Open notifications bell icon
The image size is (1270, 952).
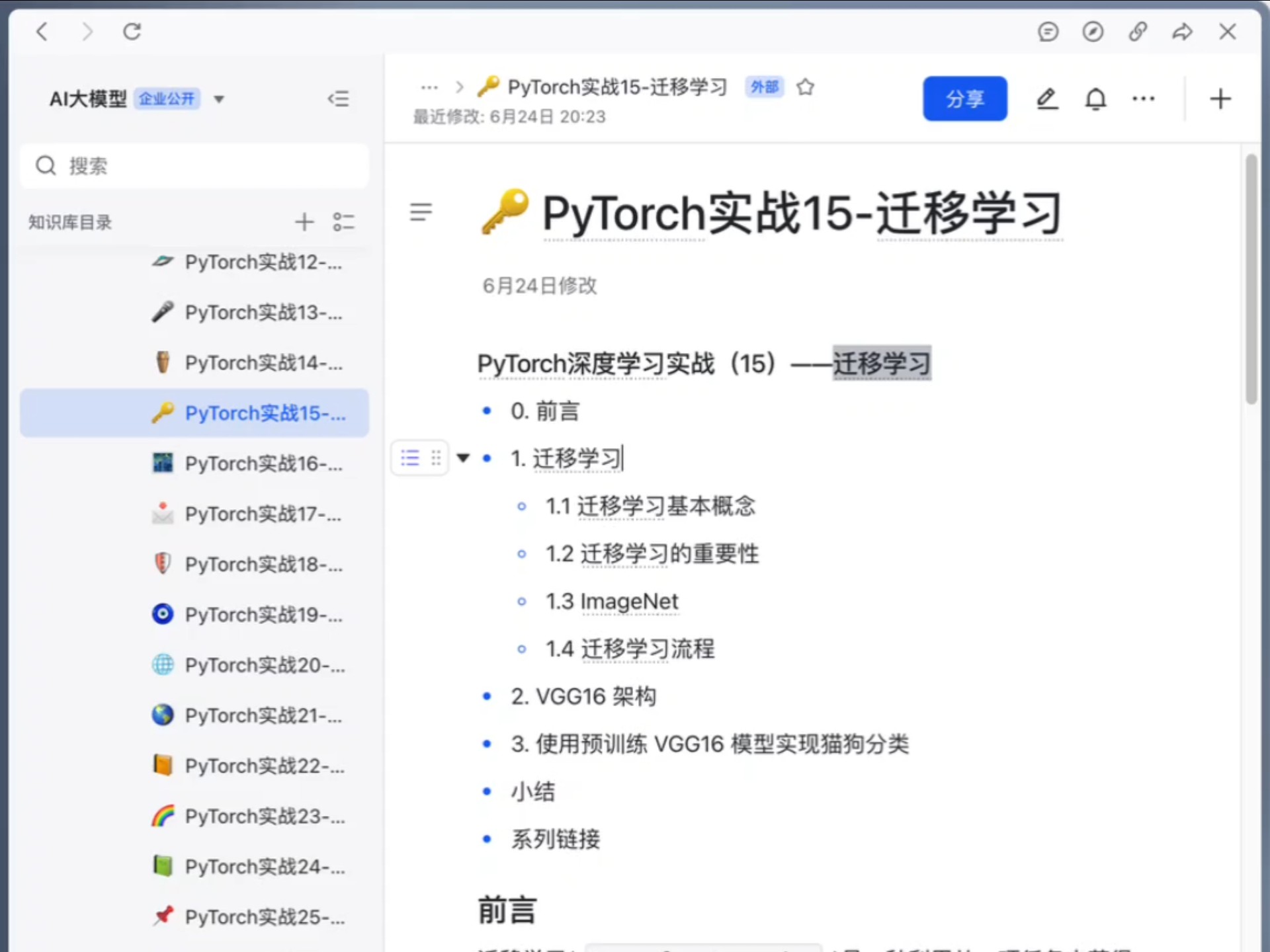coord(1095,99)
